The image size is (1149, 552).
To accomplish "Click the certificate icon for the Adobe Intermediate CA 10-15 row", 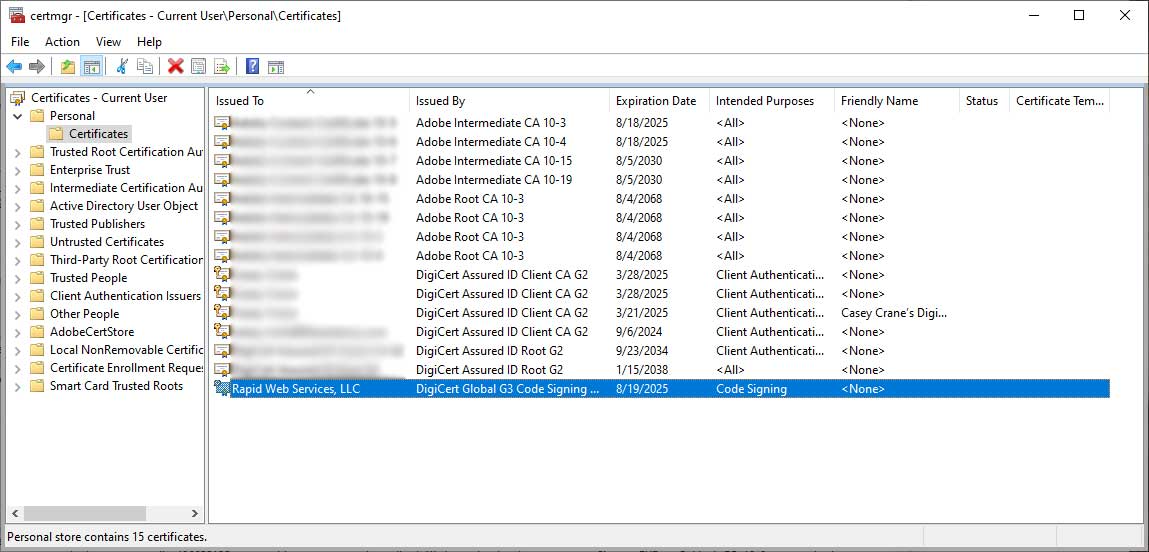I will (x=222, y=161).
